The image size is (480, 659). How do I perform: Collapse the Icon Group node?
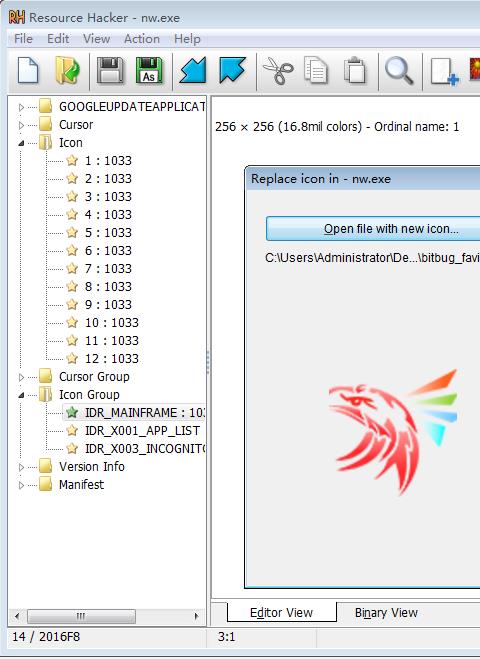[x=21, y=395]
